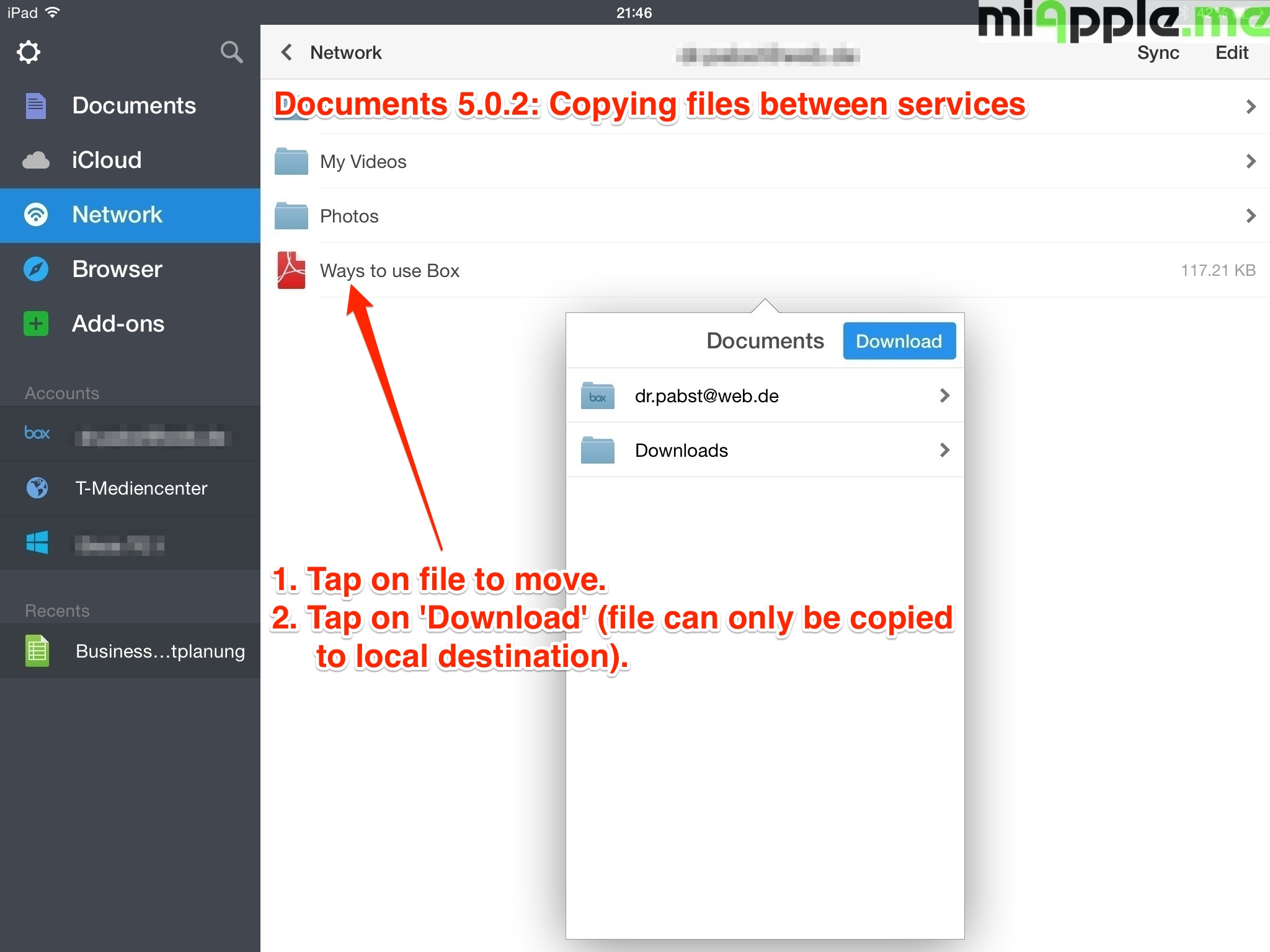Click the Box folder icon in popover
Viewport: 1270px width, 952px height.
pos(597,396)
